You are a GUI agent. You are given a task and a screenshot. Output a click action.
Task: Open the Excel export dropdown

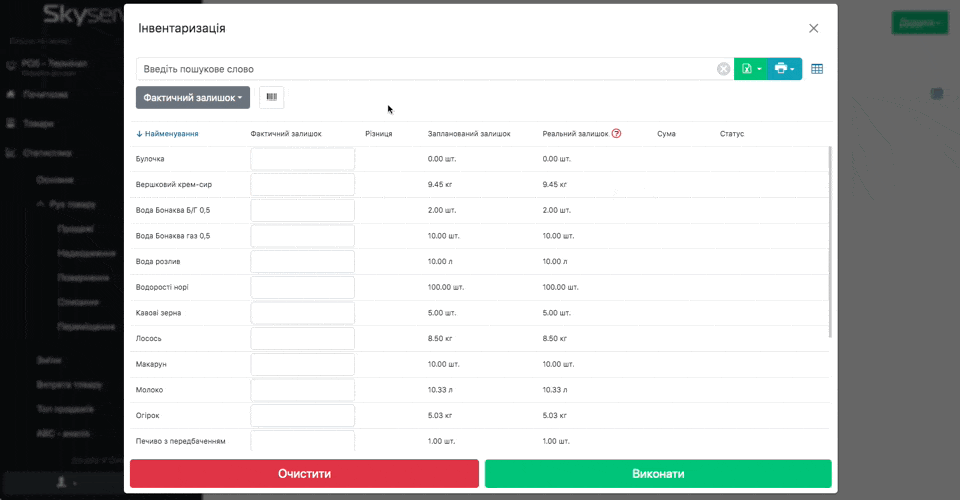750,69
